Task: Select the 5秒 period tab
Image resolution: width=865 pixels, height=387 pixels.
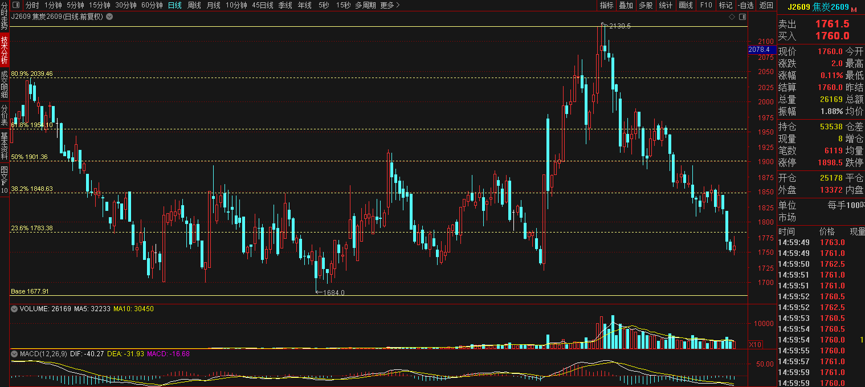Action: (x=323, y=5)
